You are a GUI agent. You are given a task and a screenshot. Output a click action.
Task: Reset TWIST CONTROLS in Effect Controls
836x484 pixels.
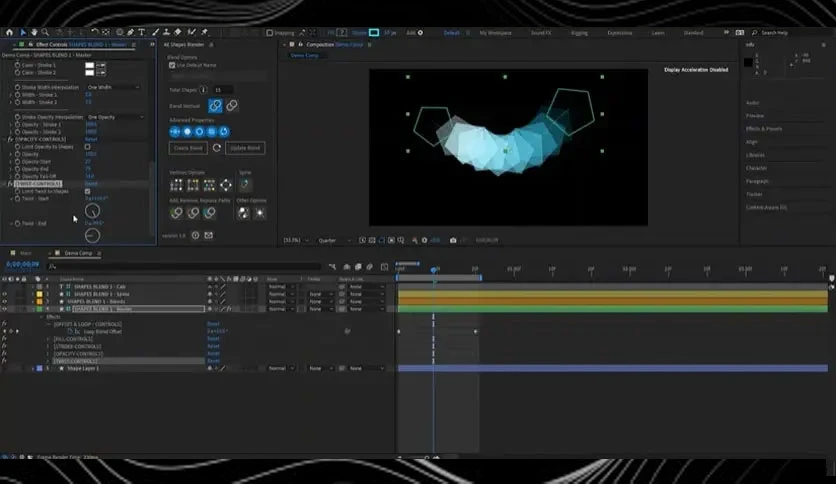click(x=91, y=184)
